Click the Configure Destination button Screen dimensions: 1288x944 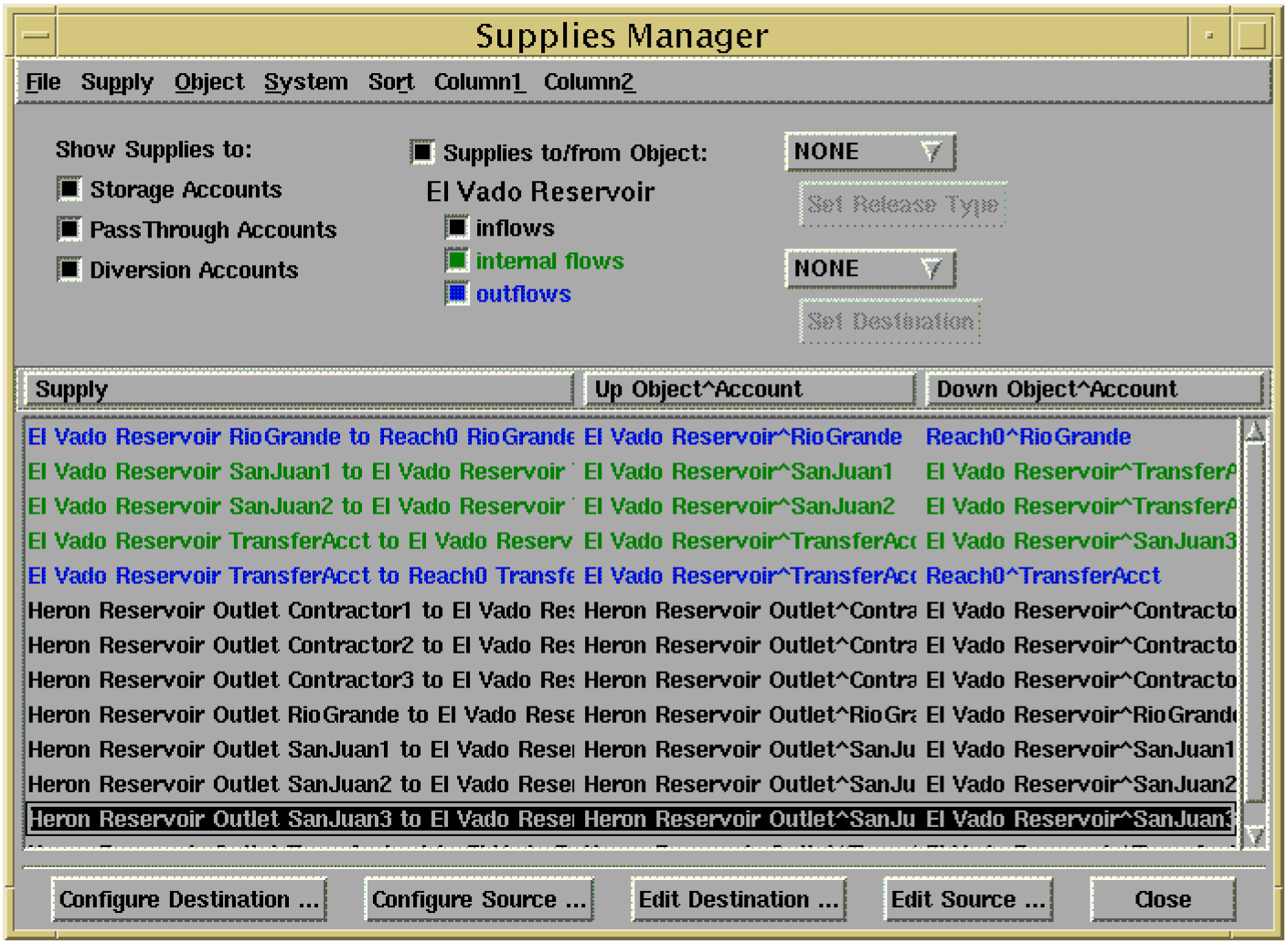pos(189,900)
